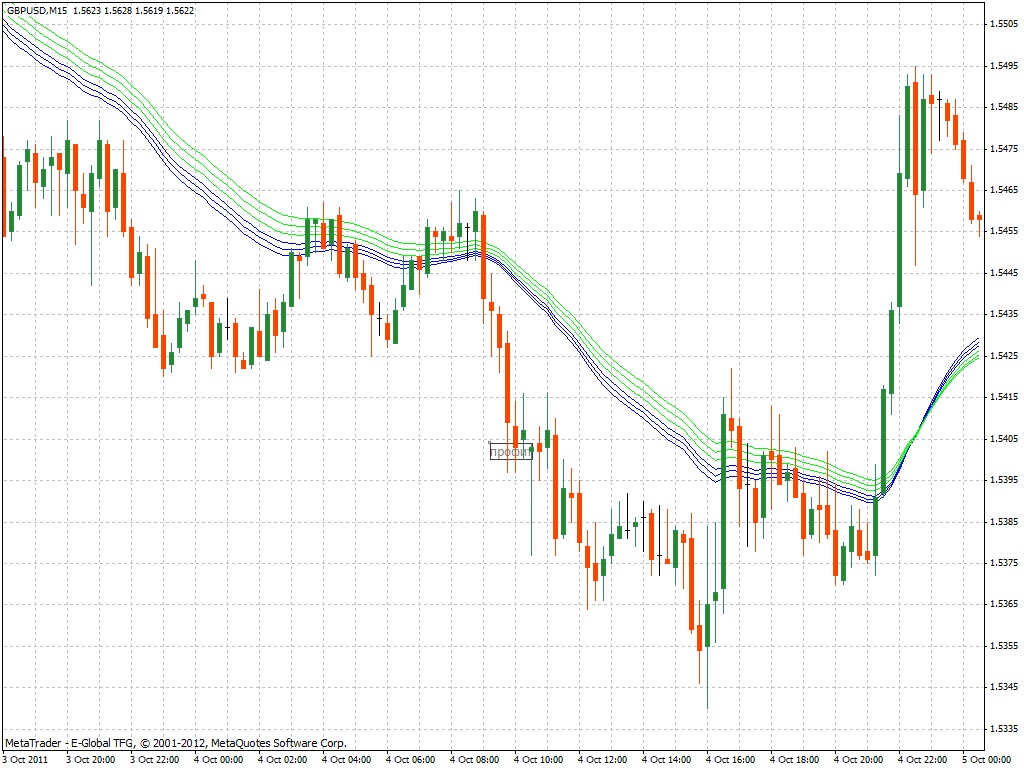The width and height of the screenshot is (1024, 768).
Task: Click the 1.5495 price scale label
Action: [1004, 65]
